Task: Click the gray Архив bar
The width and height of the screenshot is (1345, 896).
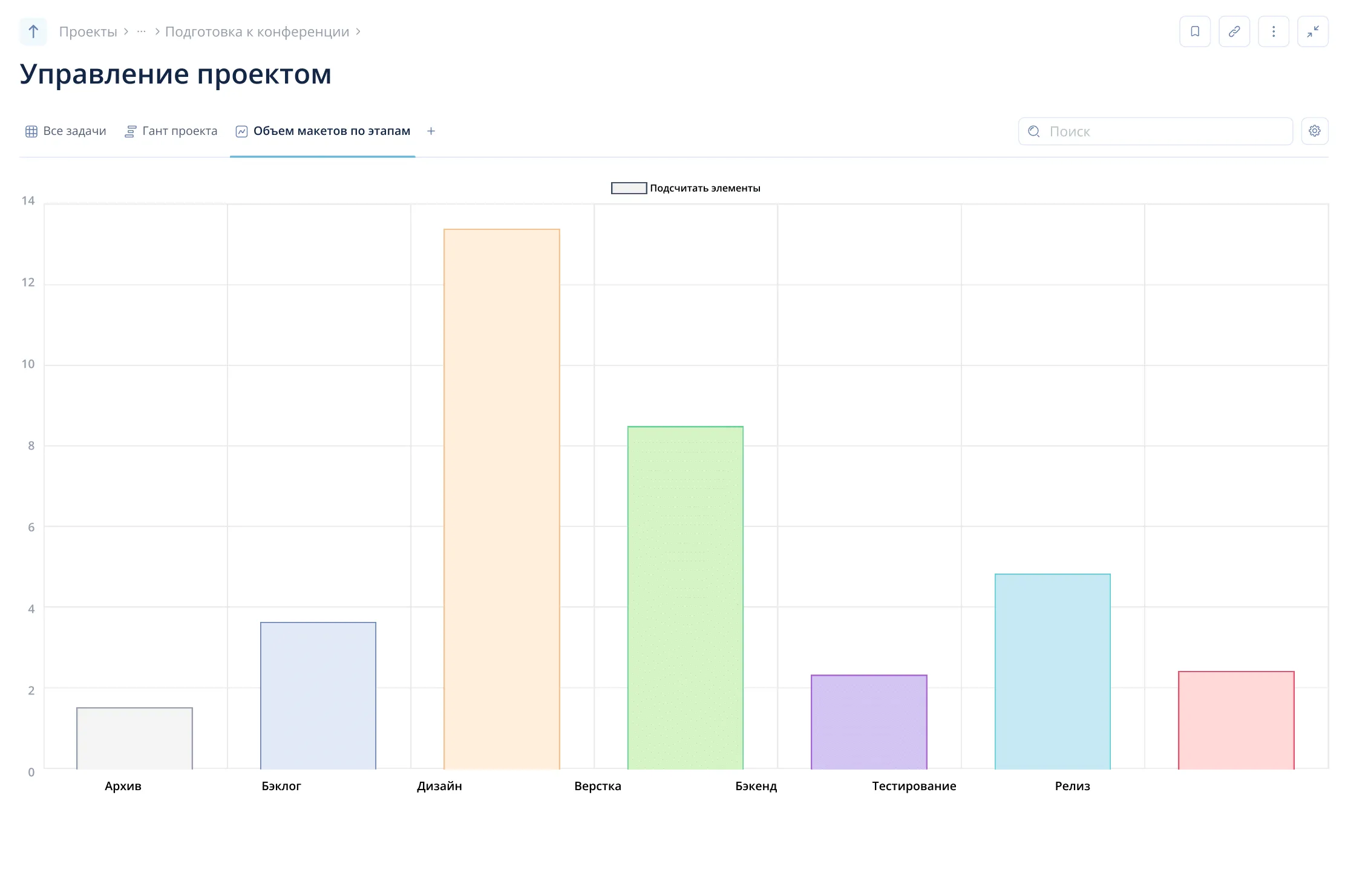Action: (x=134, y=739)
